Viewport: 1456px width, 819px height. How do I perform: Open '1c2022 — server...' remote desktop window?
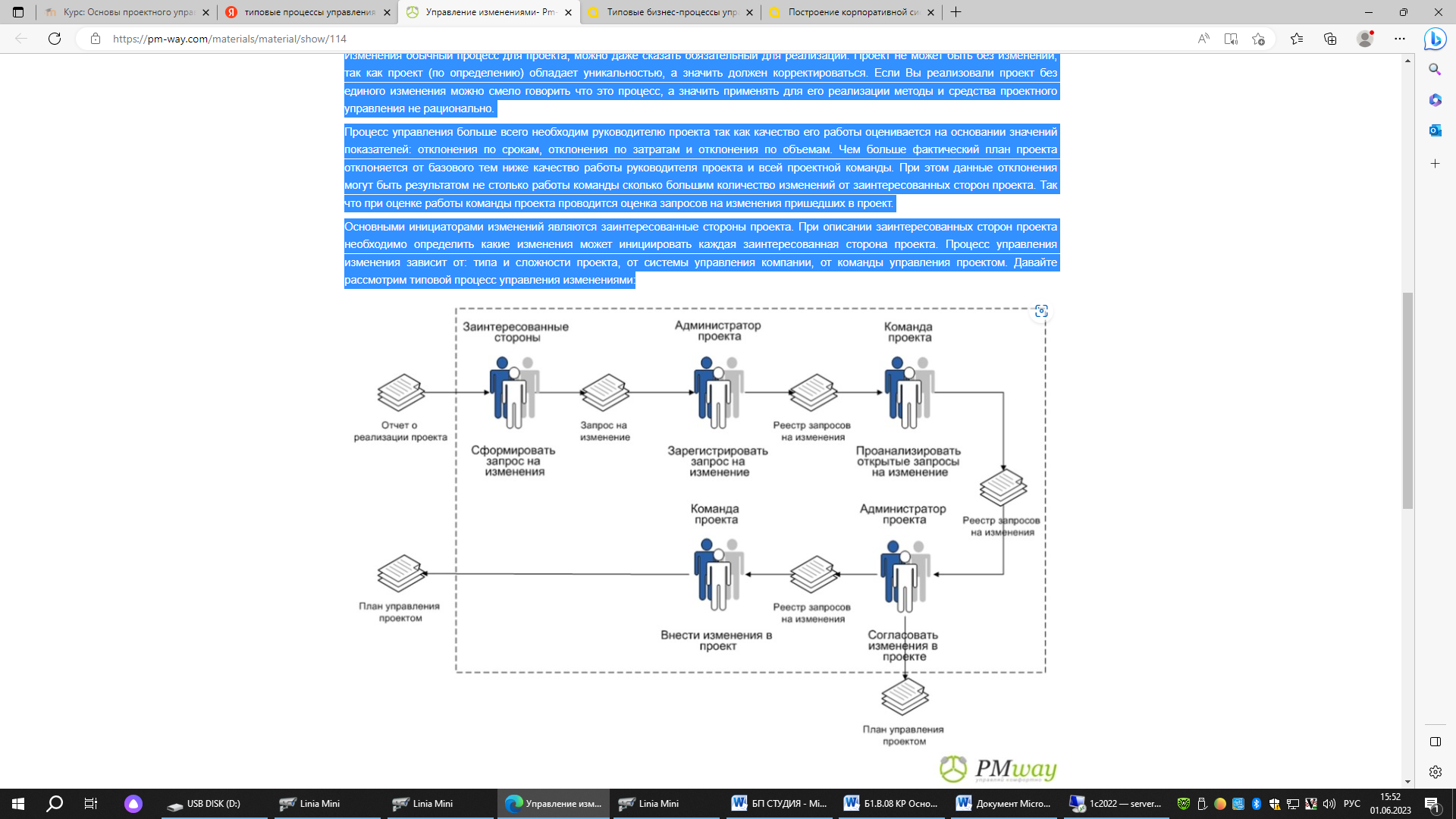click(1118, 804)
